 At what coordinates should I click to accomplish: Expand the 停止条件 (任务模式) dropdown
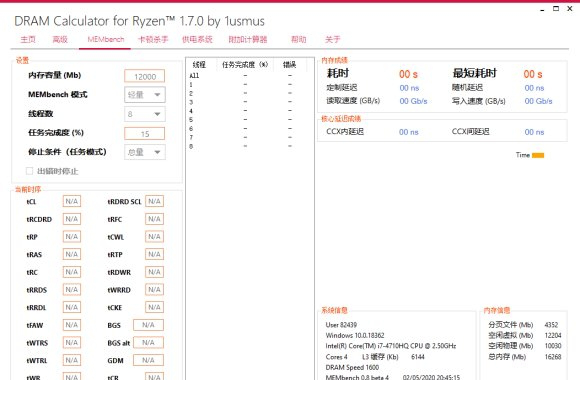(145, 152)
